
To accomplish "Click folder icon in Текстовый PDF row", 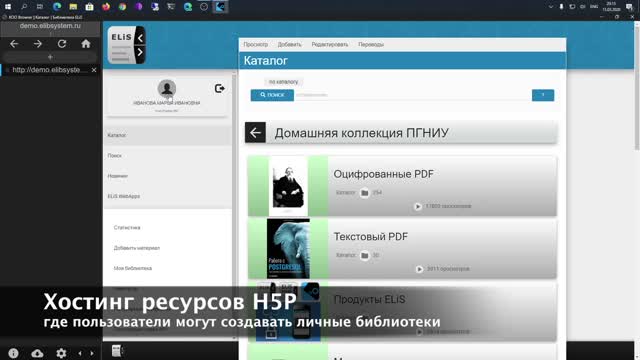I will tap(364, 256).
